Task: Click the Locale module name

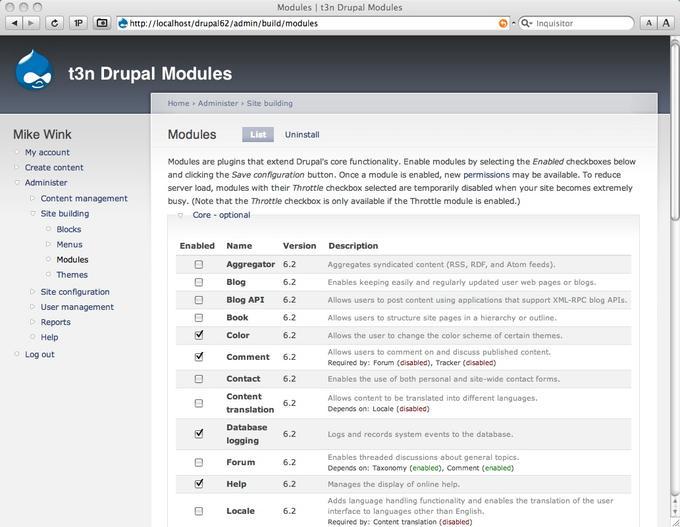Action: [240, 511]
